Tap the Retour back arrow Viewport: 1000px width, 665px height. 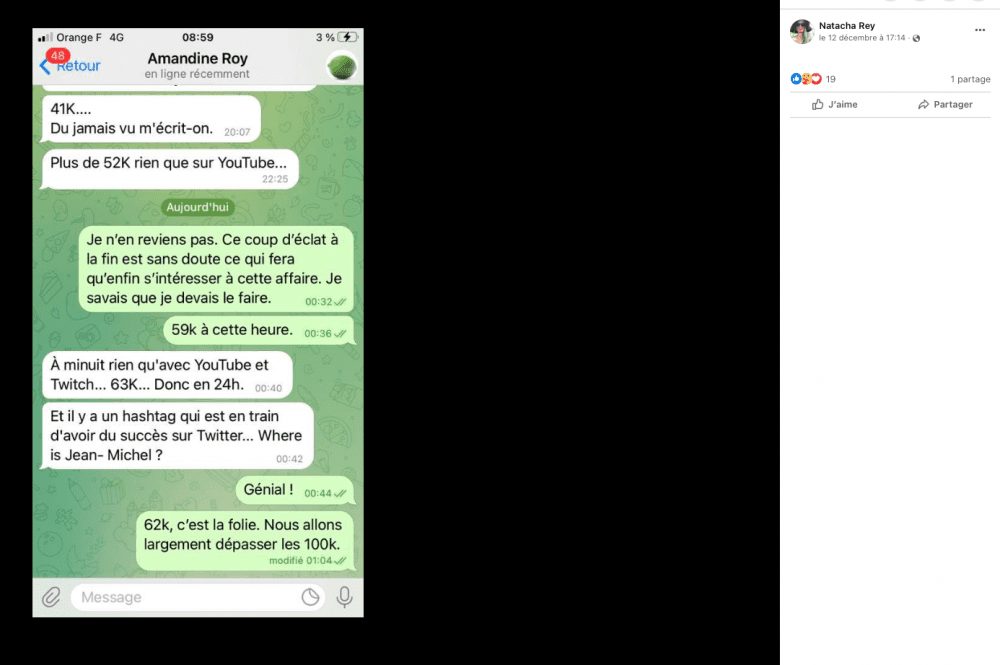[45, 66]
